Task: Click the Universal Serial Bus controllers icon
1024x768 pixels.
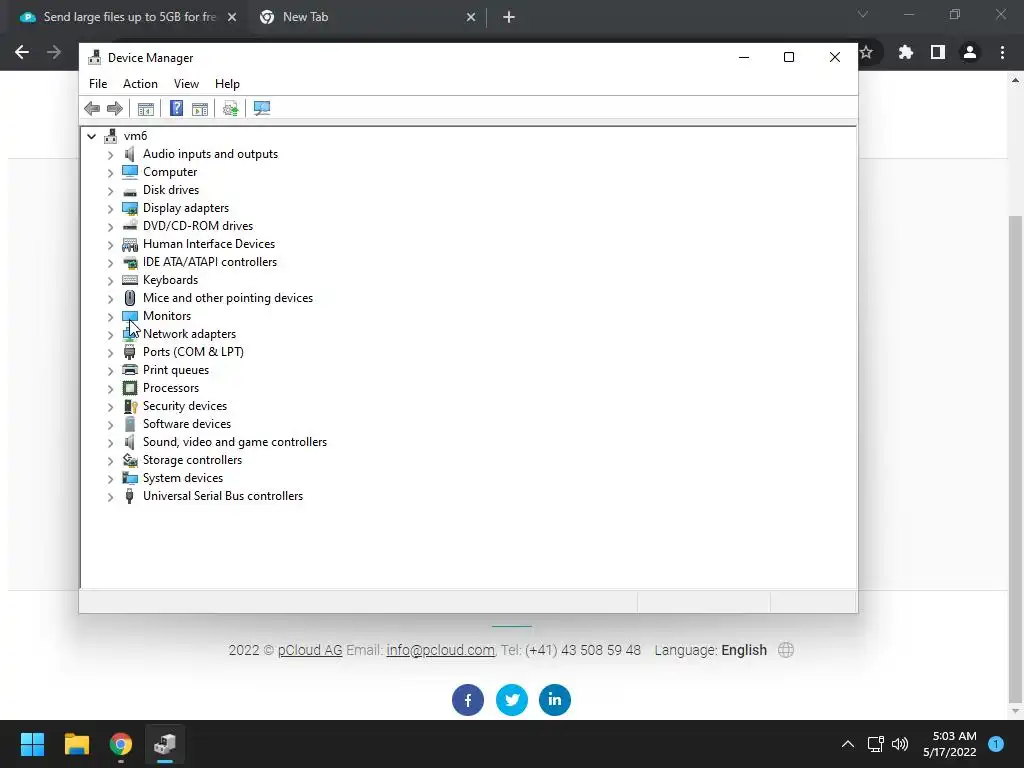Action: pyautogui.click(x=130, y=496)
